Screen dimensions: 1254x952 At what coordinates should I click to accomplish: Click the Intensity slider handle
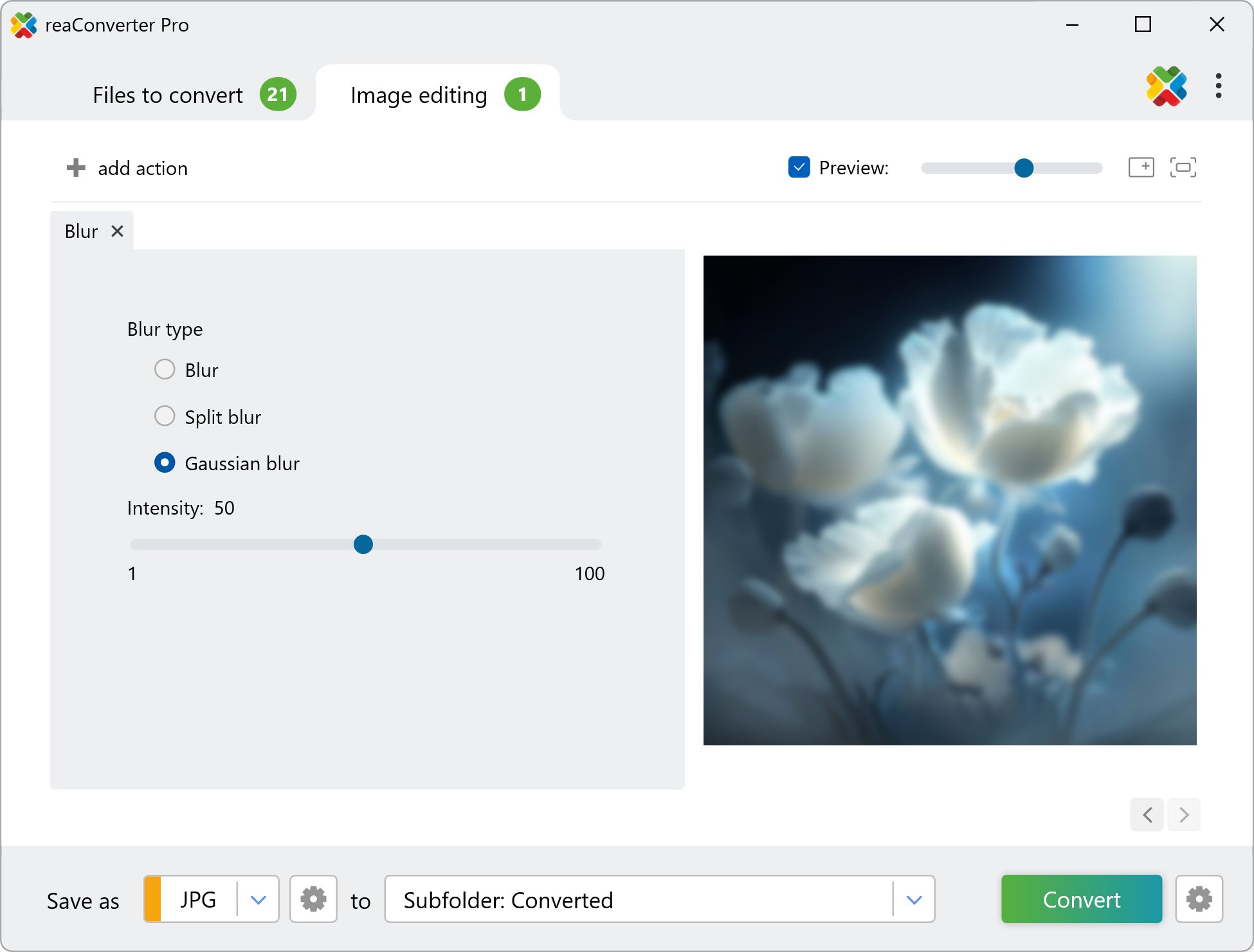pyautogui.click(x=363, y=544)
